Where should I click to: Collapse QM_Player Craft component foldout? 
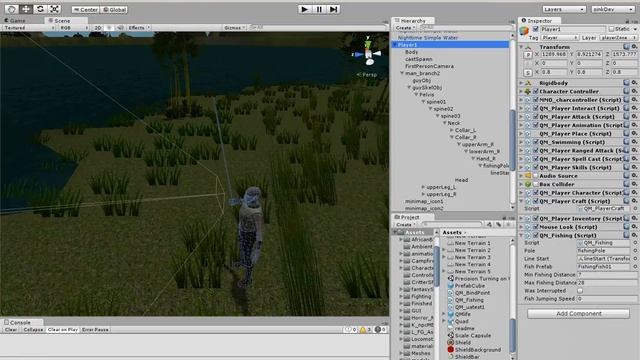(x=521, y=201)
